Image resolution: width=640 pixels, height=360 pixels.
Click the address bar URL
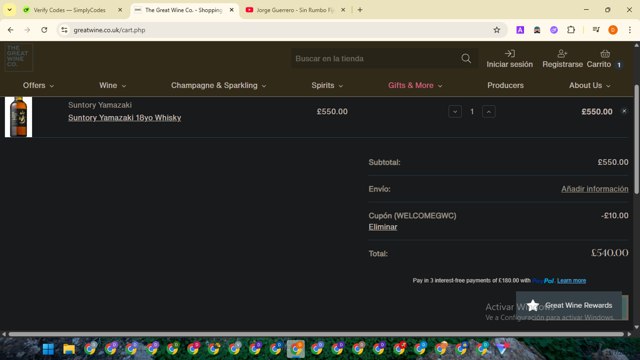point(109,30)
